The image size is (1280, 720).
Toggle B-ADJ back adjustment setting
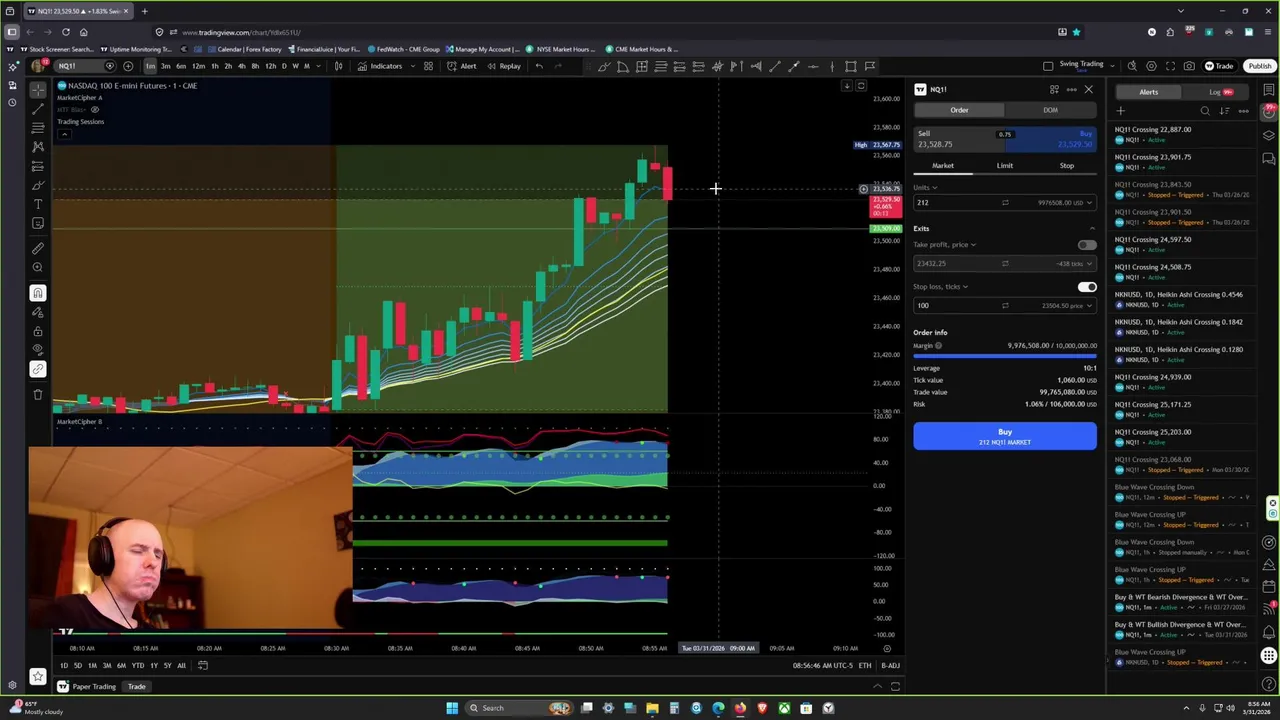coord(889,666)
